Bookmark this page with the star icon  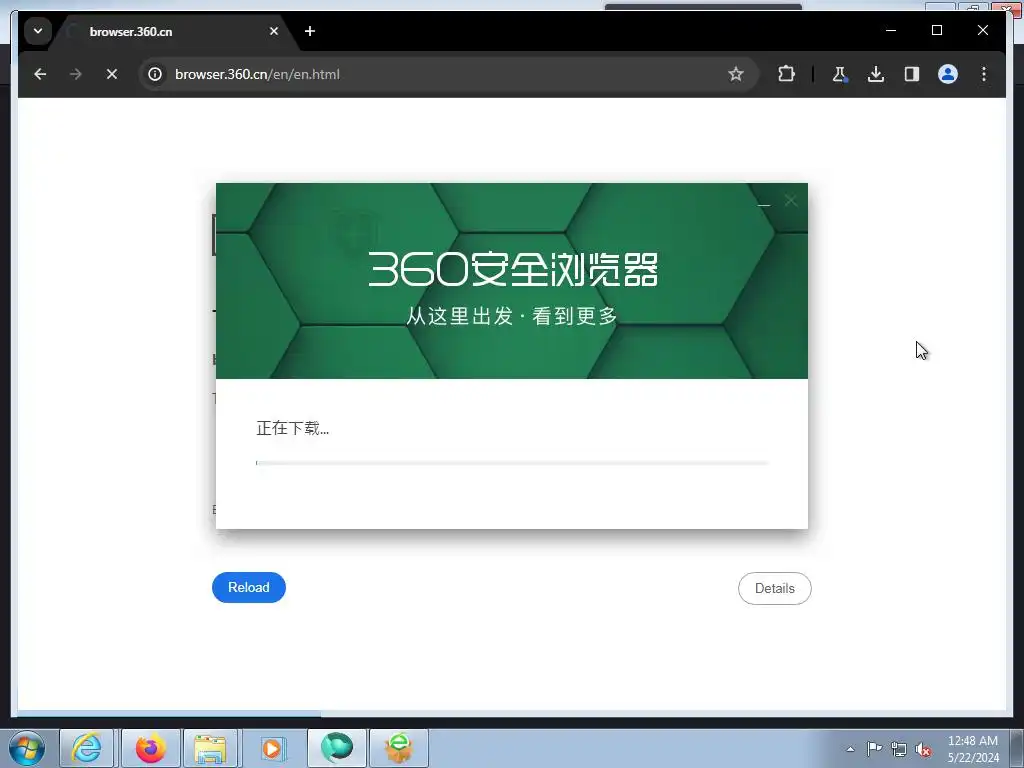click(x=736, y=74)
